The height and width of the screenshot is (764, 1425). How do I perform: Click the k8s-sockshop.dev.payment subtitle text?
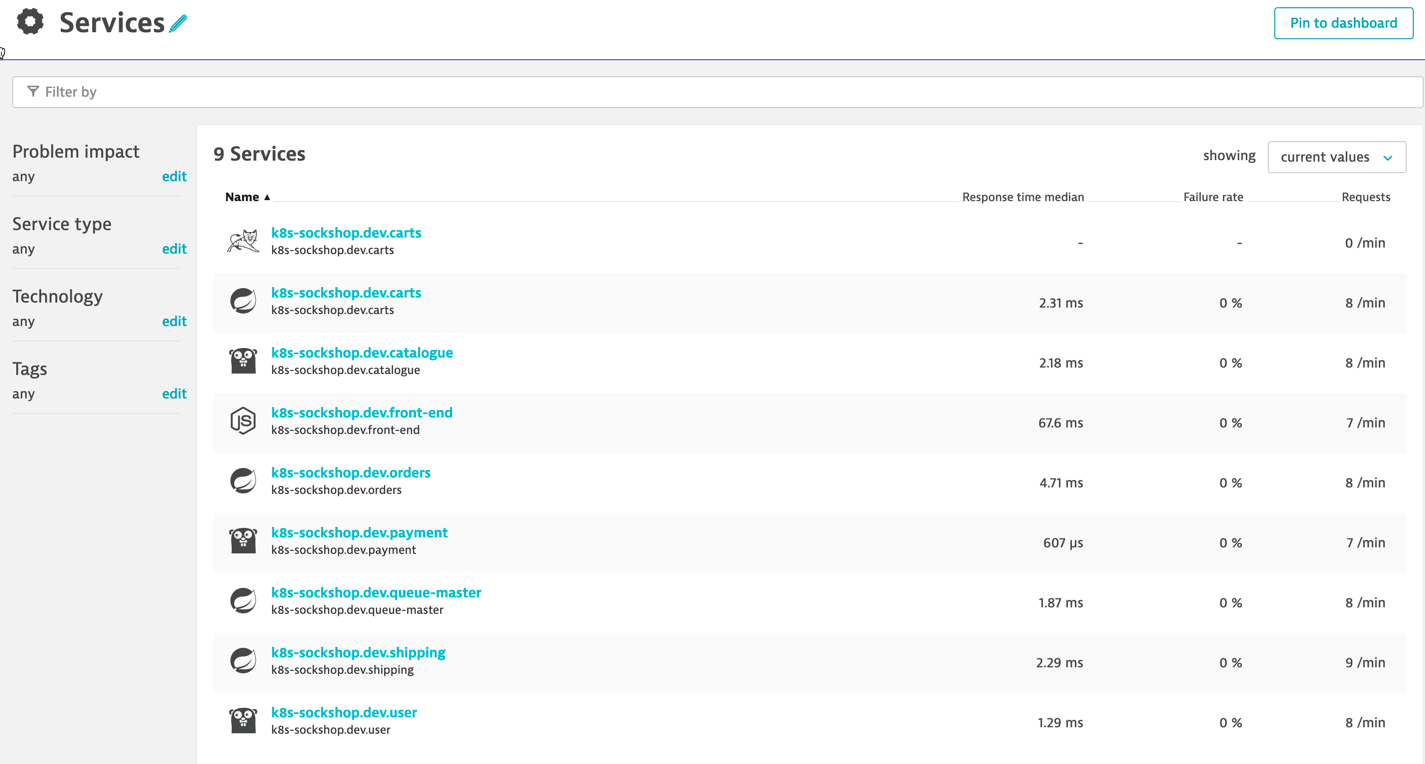343,550
